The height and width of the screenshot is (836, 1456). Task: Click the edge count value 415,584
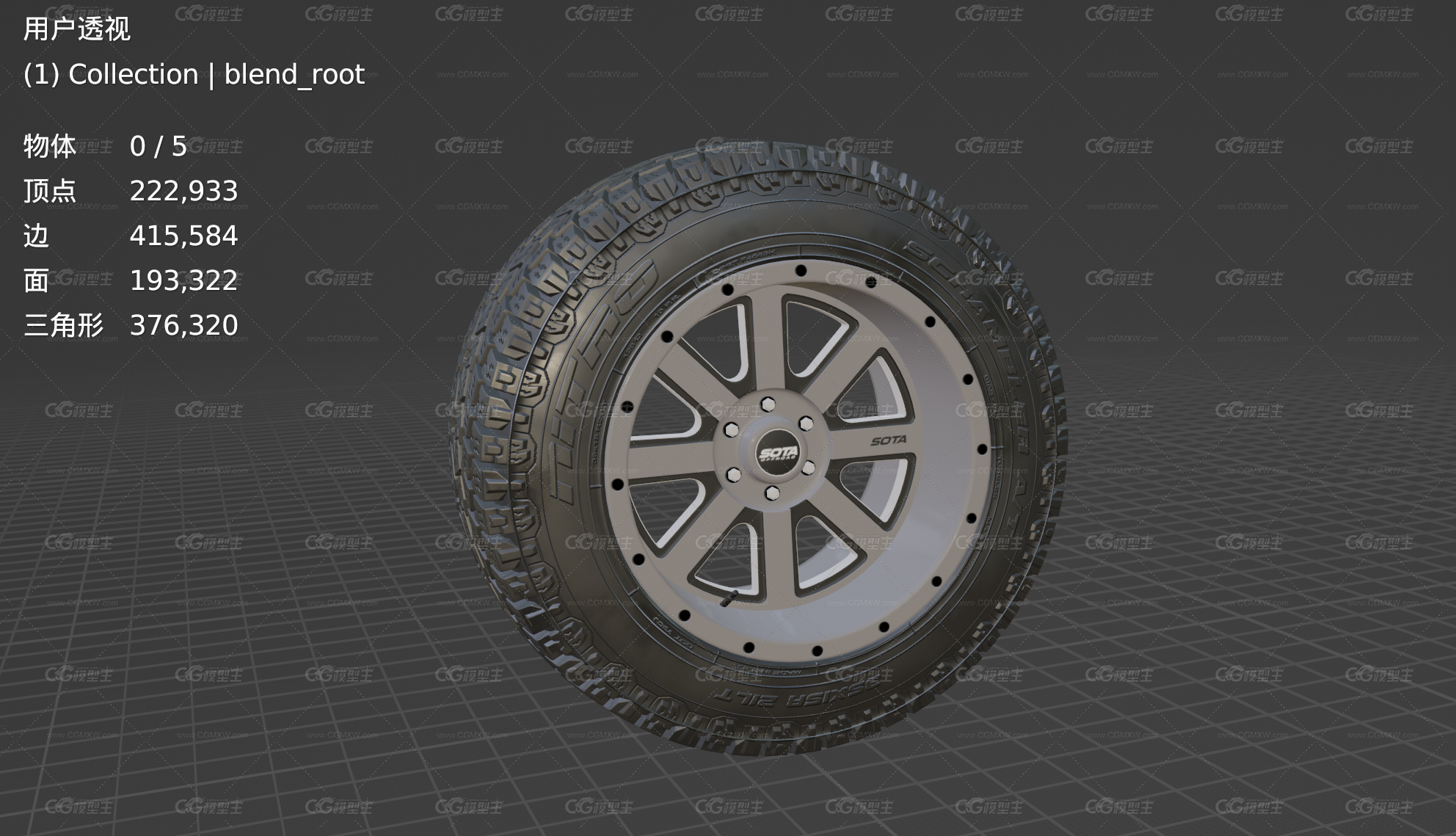point(183,236)
